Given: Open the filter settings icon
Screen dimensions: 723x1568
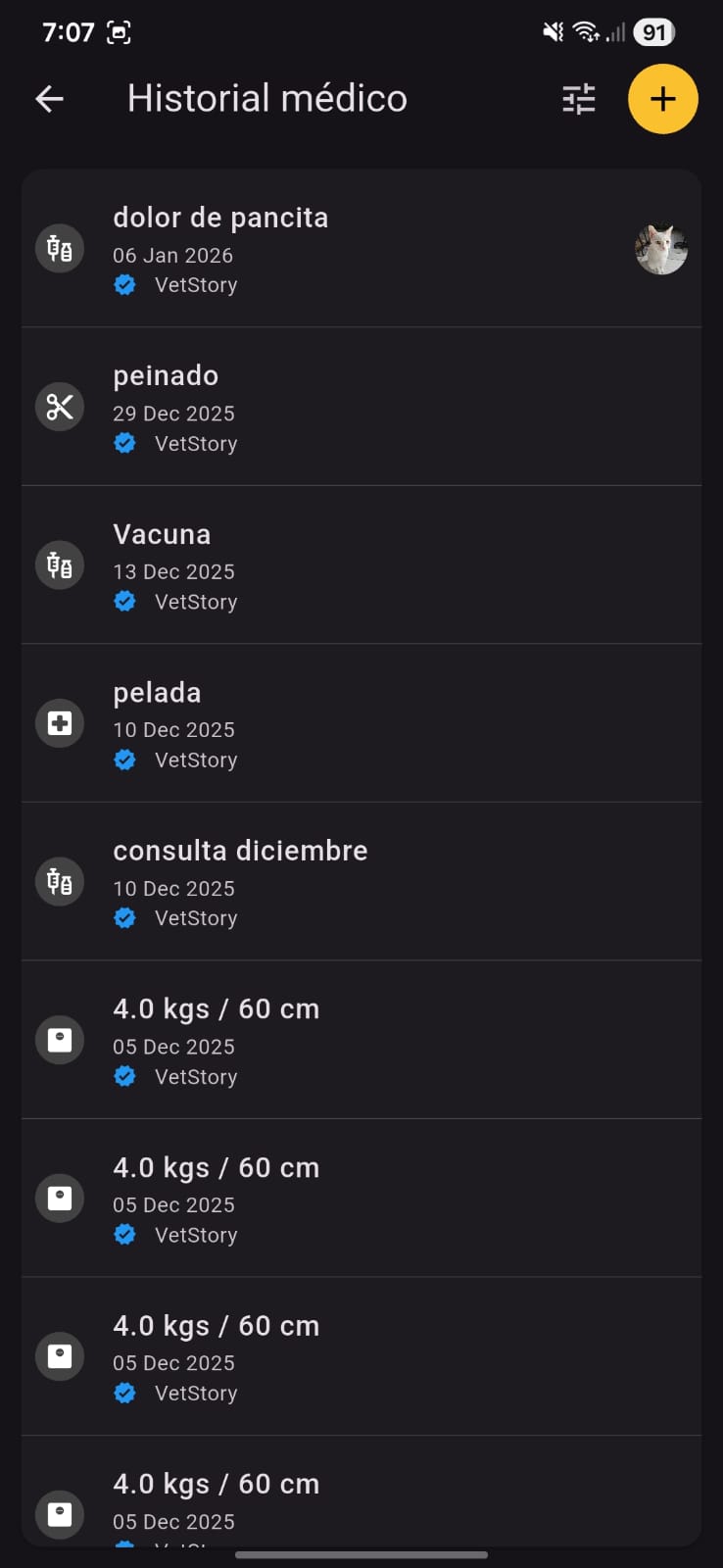Looking at the screenshot, I should 579,99.
